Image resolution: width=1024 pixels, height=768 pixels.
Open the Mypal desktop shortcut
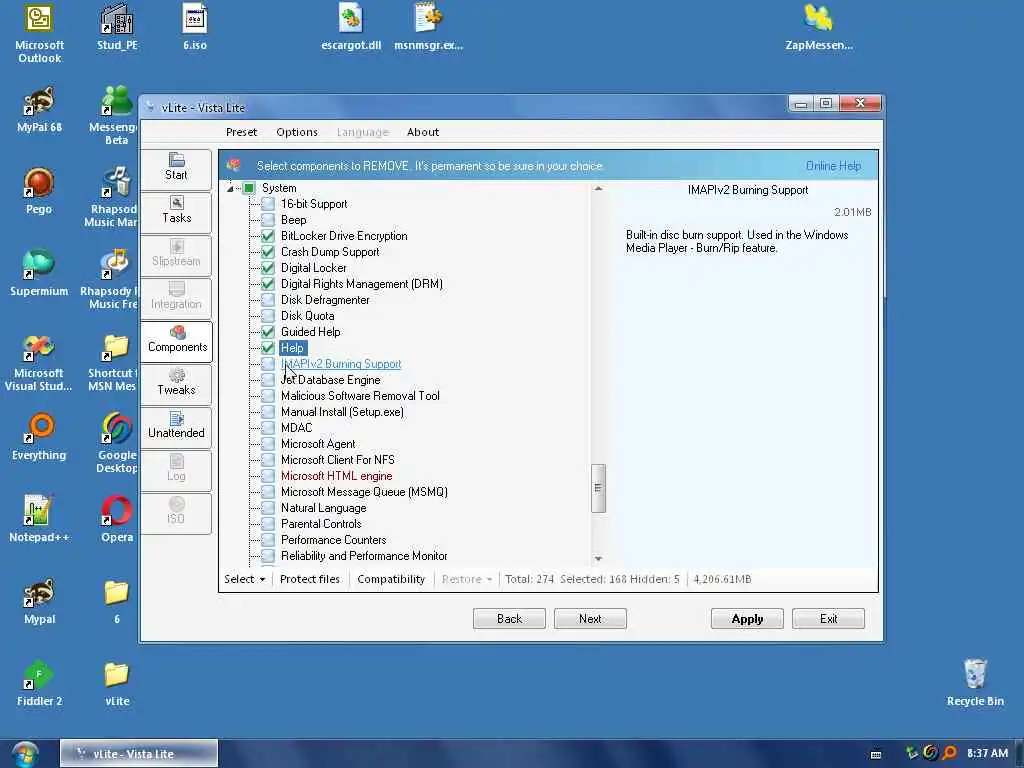[x=39, y=601]
